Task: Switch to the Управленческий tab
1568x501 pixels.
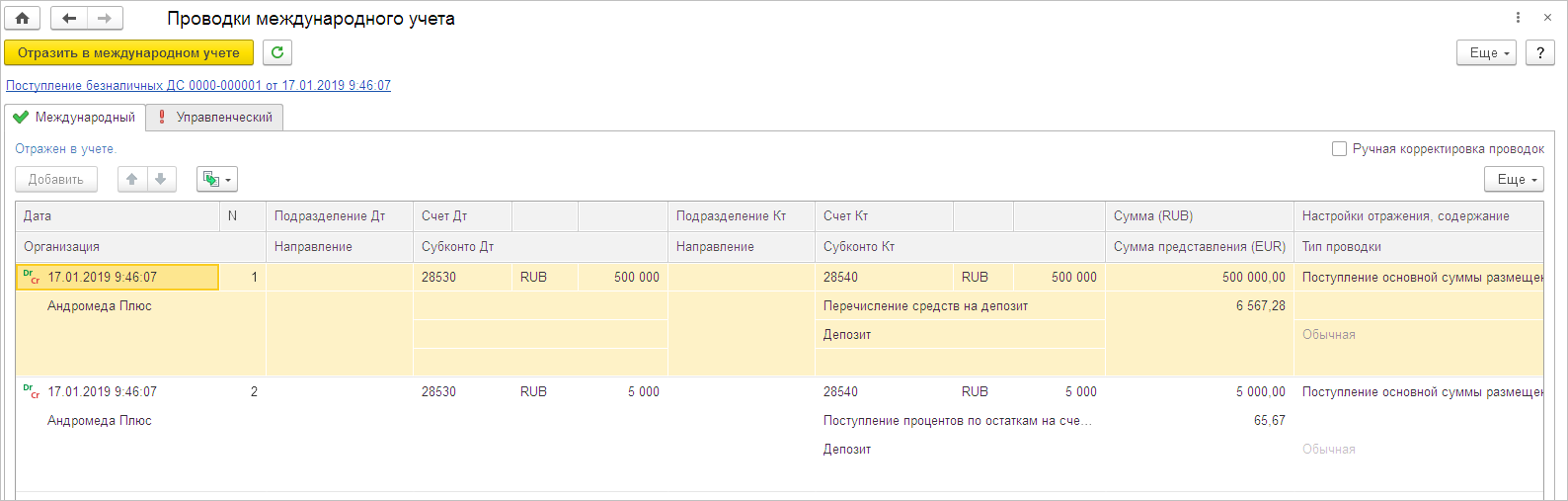Action: [x=214, y=118]
